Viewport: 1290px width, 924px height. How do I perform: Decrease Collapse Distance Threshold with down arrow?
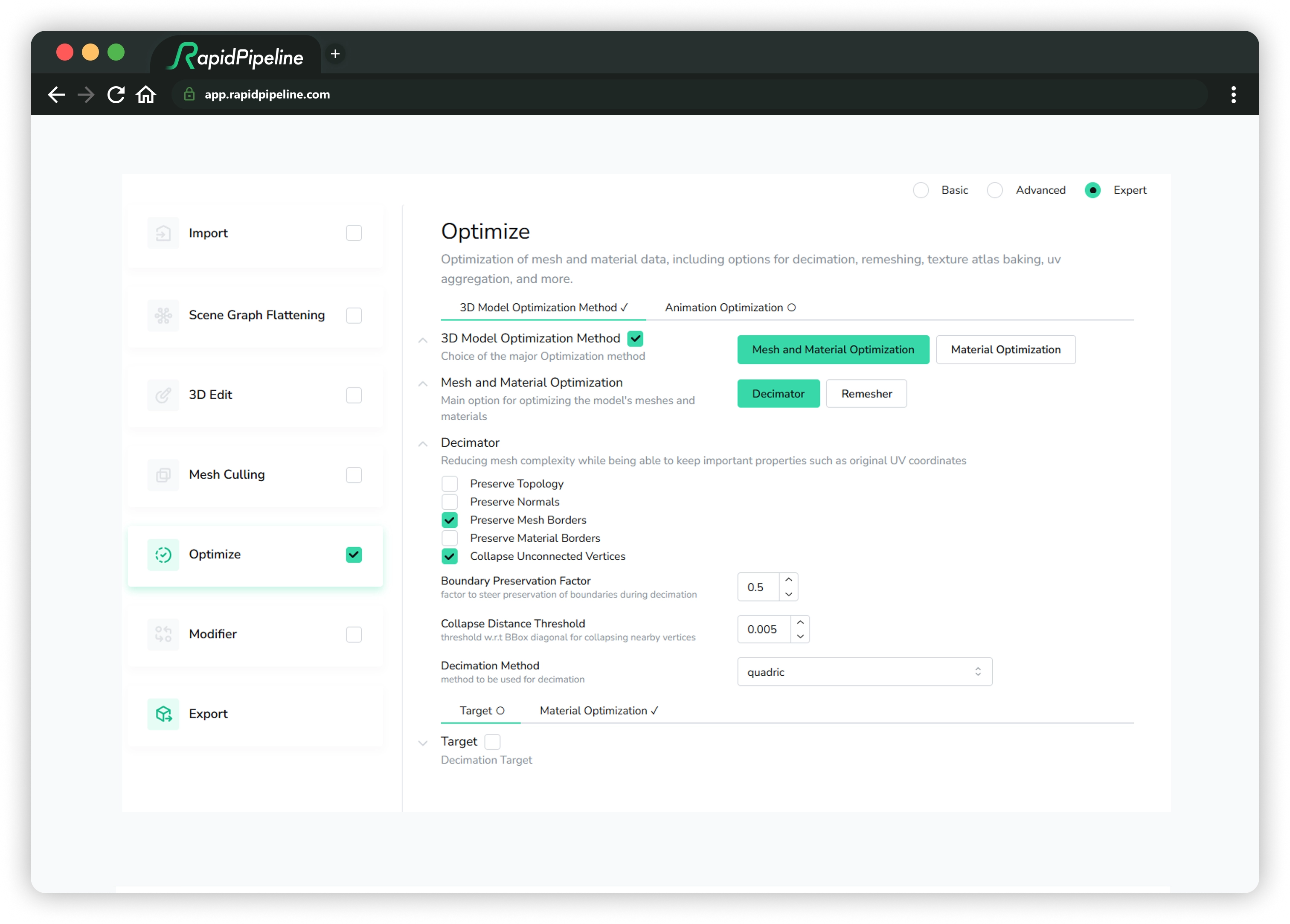point(800,636)
